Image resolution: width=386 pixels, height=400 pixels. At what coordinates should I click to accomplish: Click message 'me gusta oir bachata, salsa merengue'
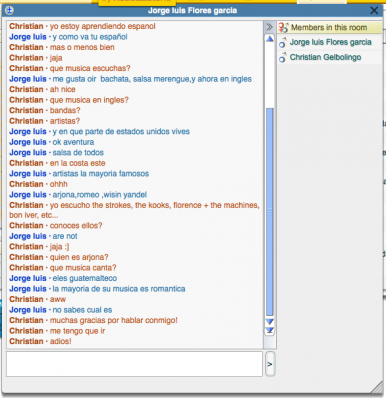click(152, 79)
